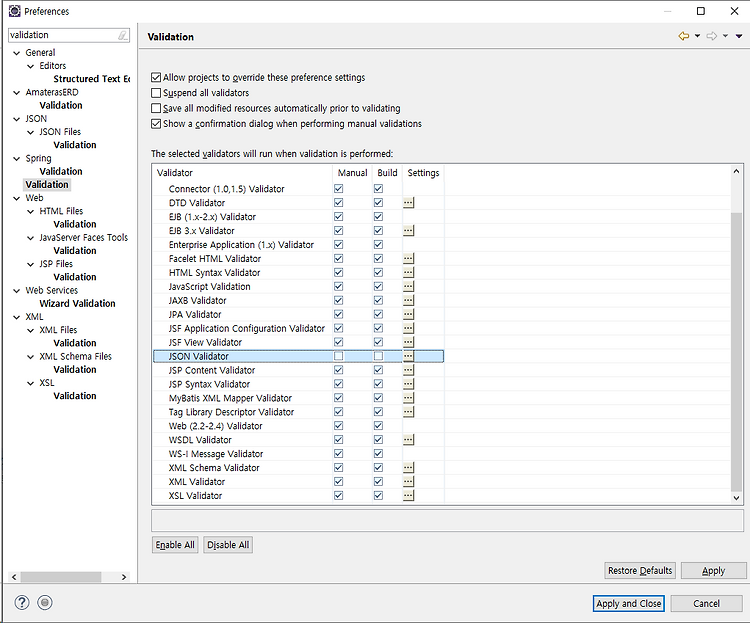Open settings for JSP Syntax Validator

pos(408,384)
